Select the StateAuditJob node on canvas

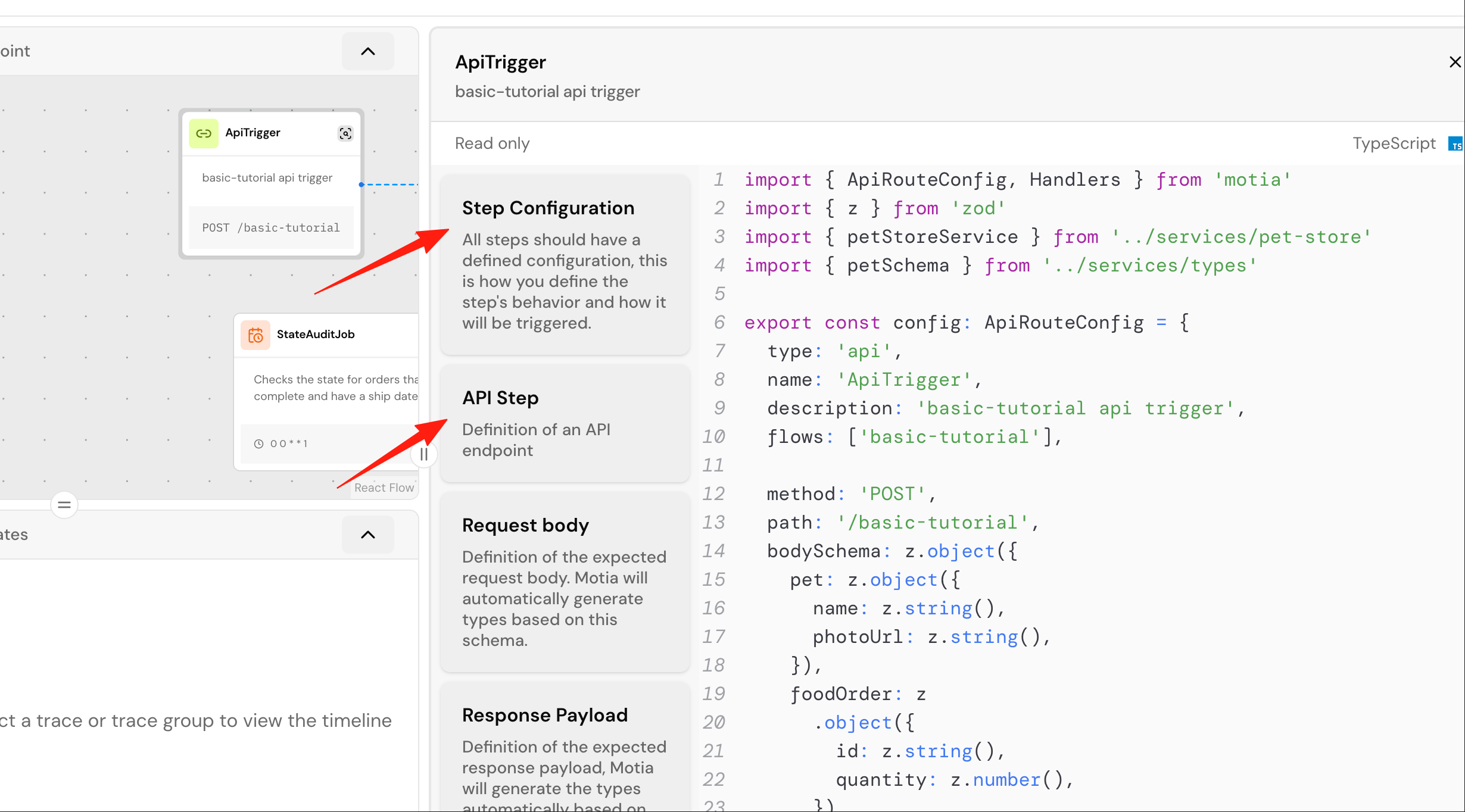tap(326, 392)
